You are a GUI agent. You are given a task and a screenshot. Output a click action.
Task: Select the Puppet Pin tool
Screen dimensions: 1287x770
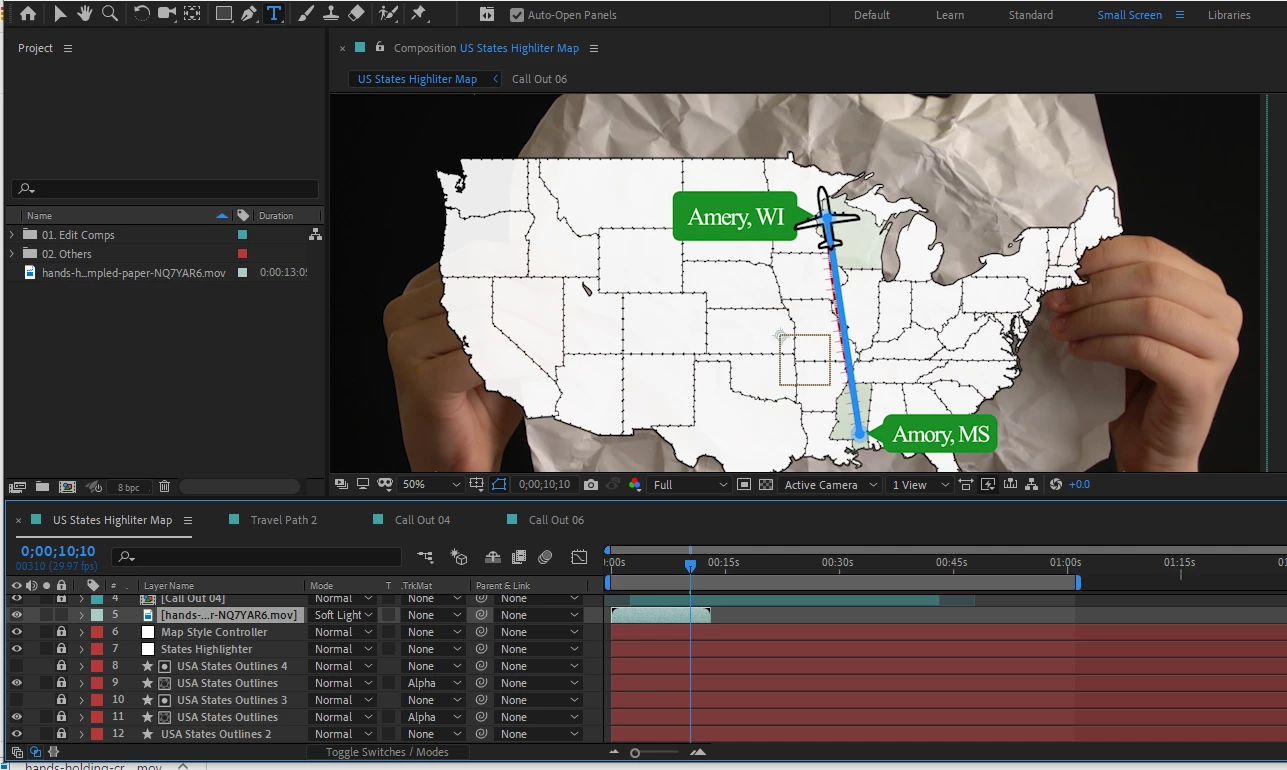click(419, 14)
